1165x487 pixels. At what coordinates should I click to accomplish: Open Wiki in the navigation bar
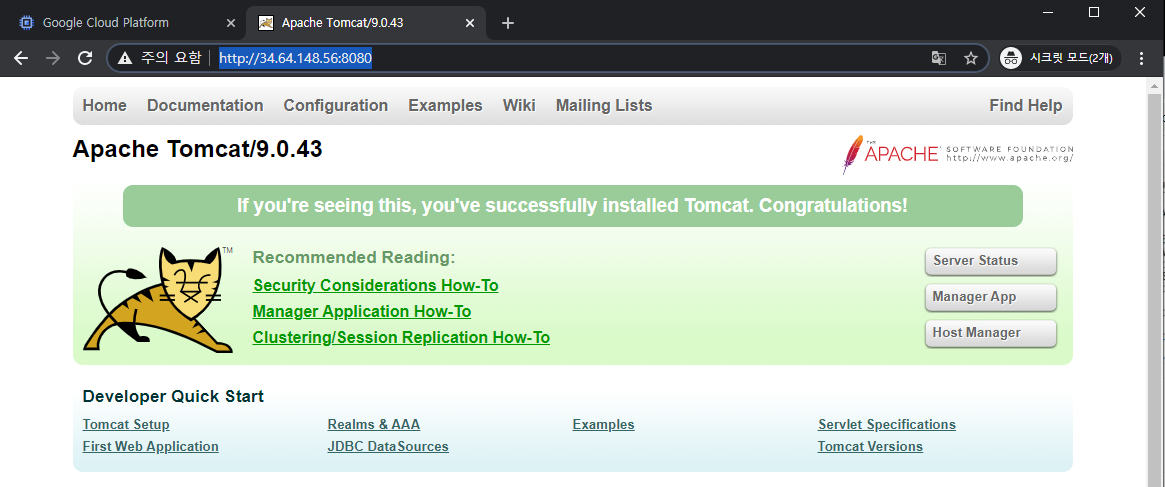pos(519,106)
